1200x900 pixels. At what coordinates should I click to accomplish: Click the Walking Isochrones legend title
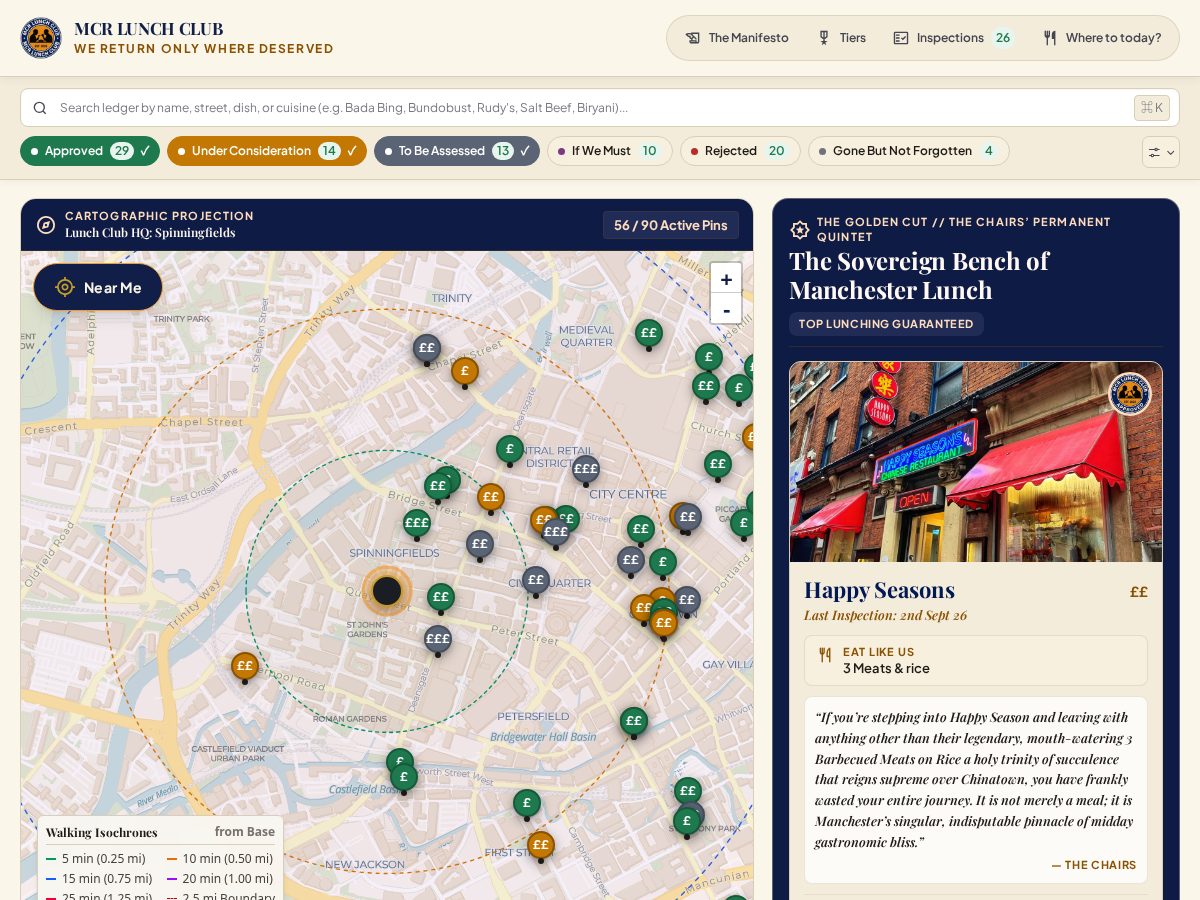point(102,832)
